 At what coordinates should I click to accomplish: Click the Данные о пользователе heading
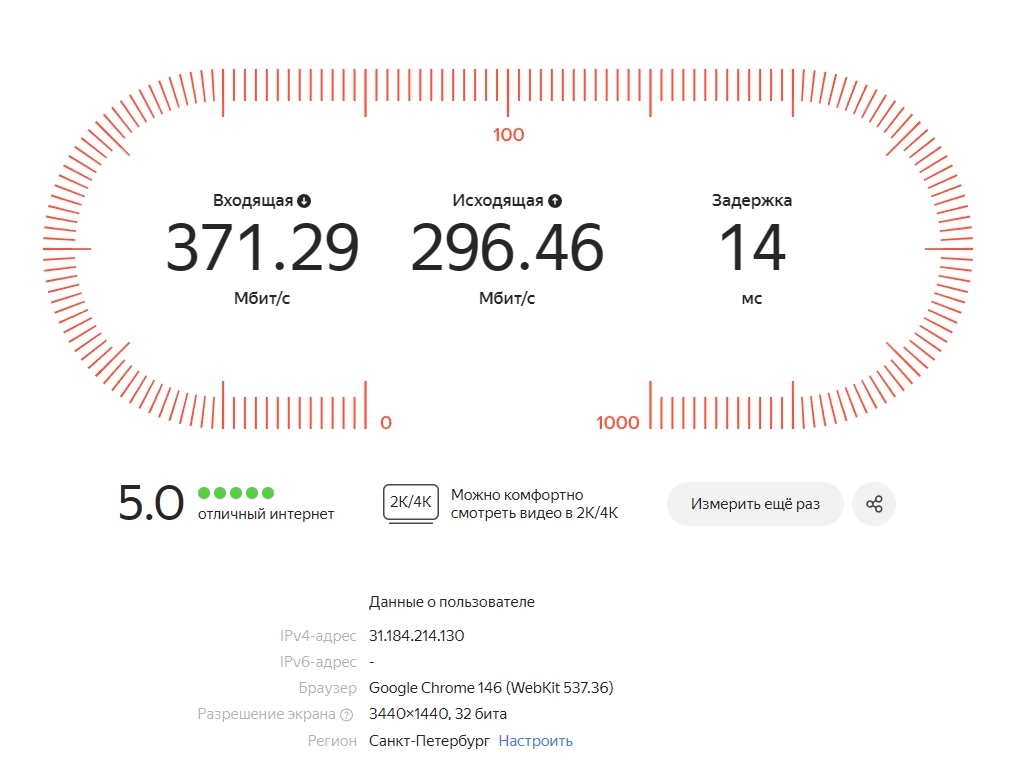[x=451, y=602]
